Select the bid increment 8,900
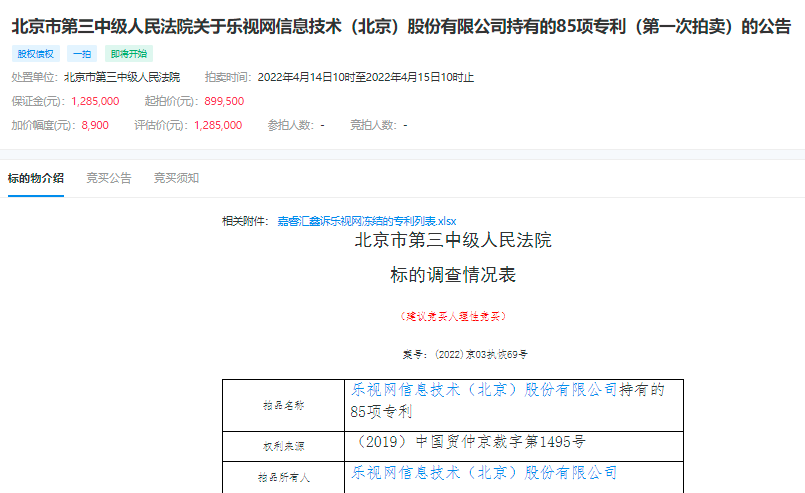The width and height of the screenshot is (805, 493). tap(95, 125)
